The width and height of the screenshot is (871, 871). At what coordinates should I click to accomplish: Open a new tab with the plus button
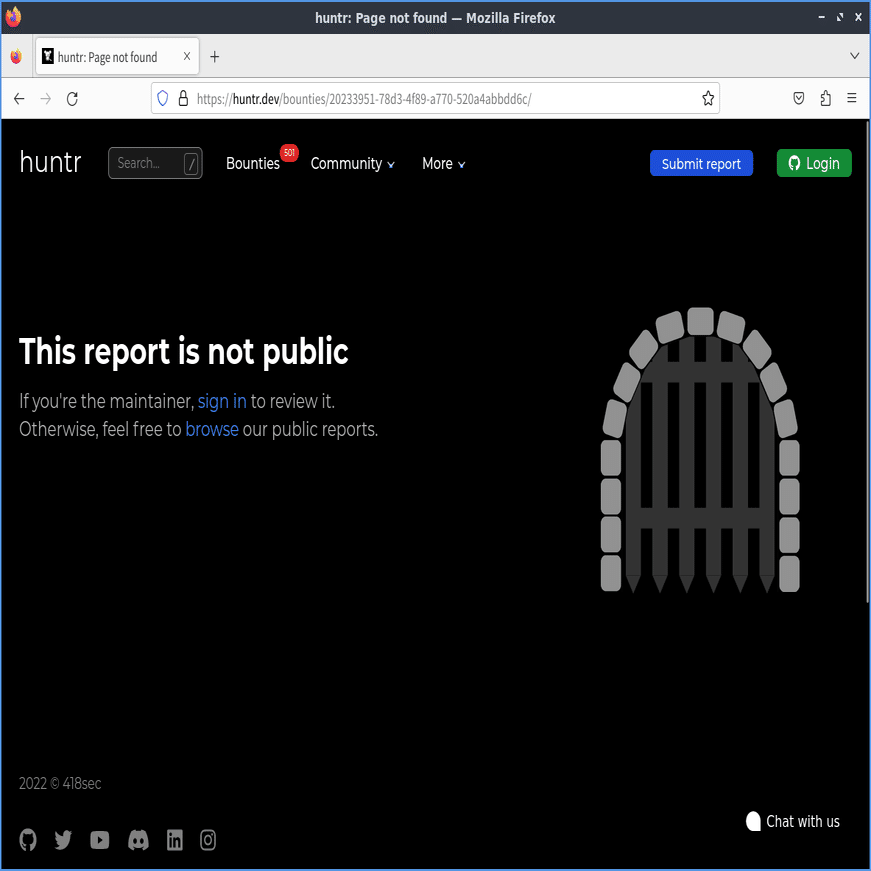(x=214, y=56)
